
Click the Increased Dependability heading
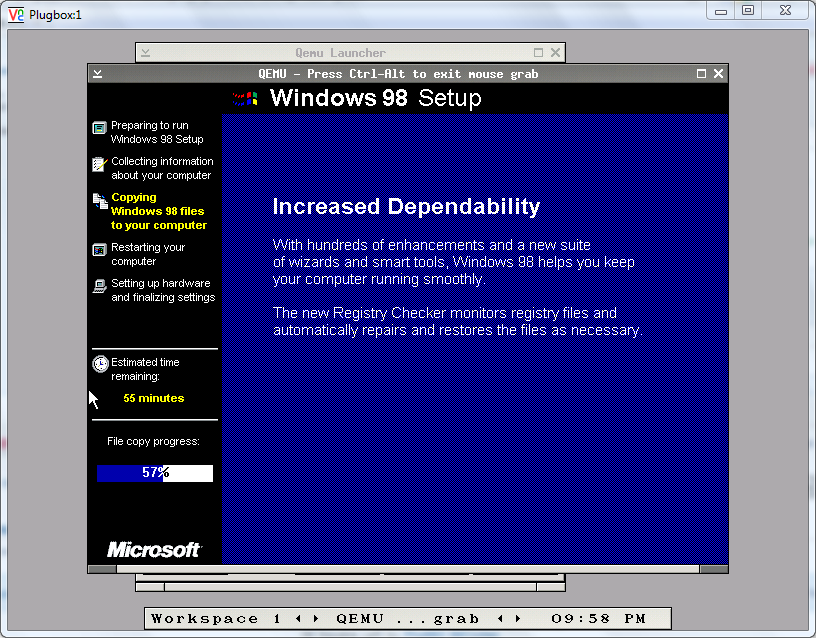406,207
